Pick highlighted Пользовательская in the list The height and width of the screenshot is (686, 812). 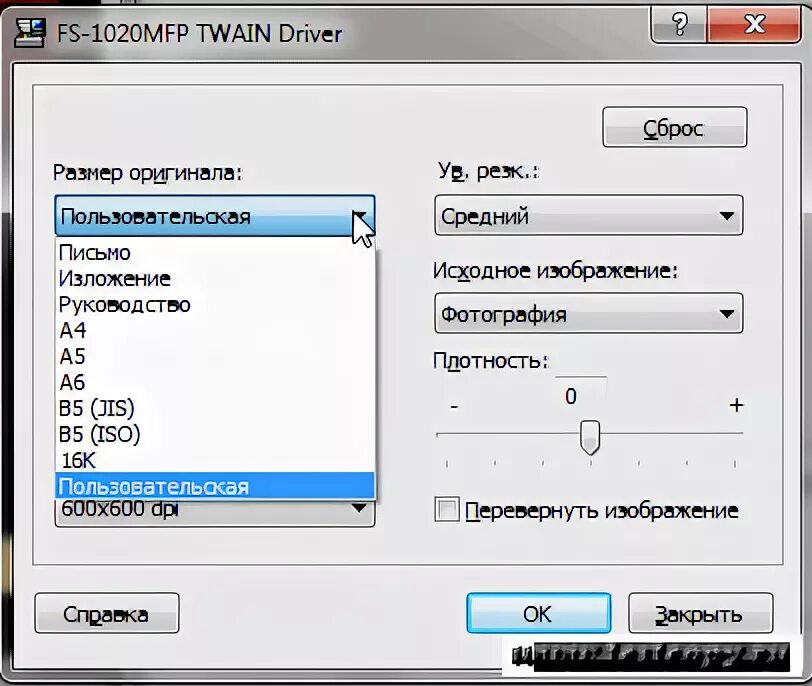pos(214,486)
